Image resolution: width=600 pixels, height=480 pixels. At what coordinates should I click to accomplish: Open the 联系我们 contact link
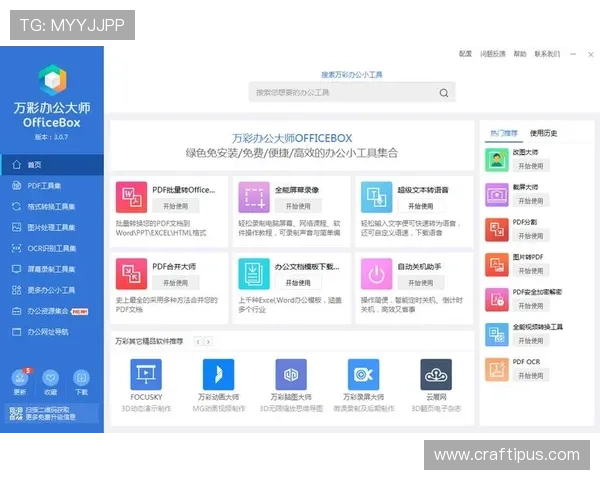click(x=547, y=54)
